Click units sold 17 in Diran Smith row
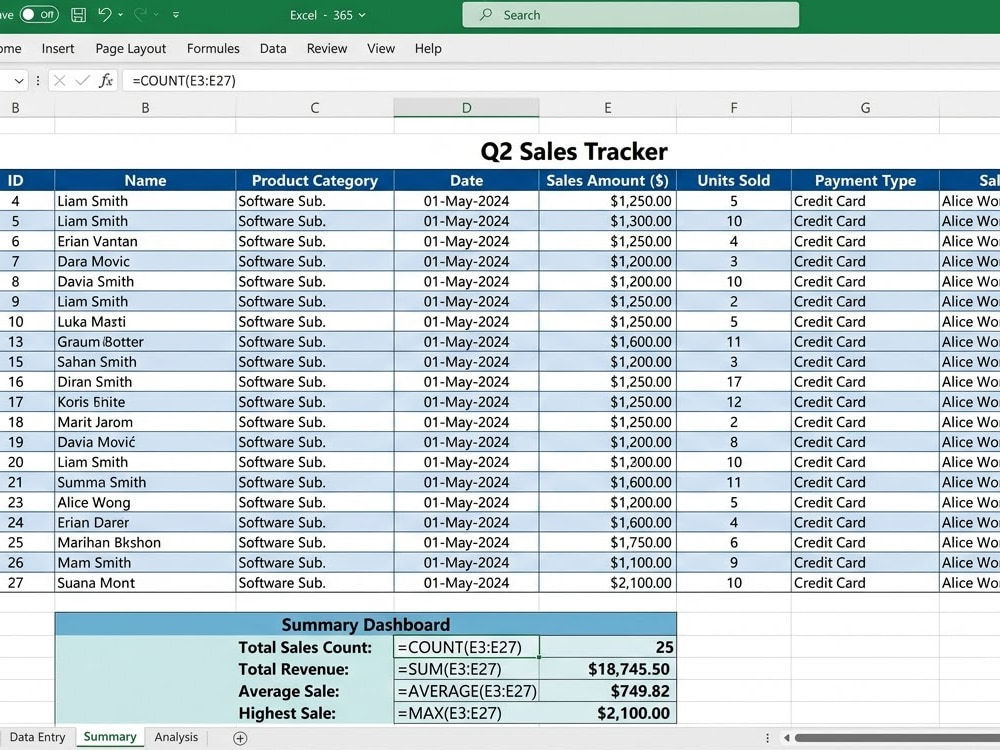1000x750 pixels. point(733,382)
